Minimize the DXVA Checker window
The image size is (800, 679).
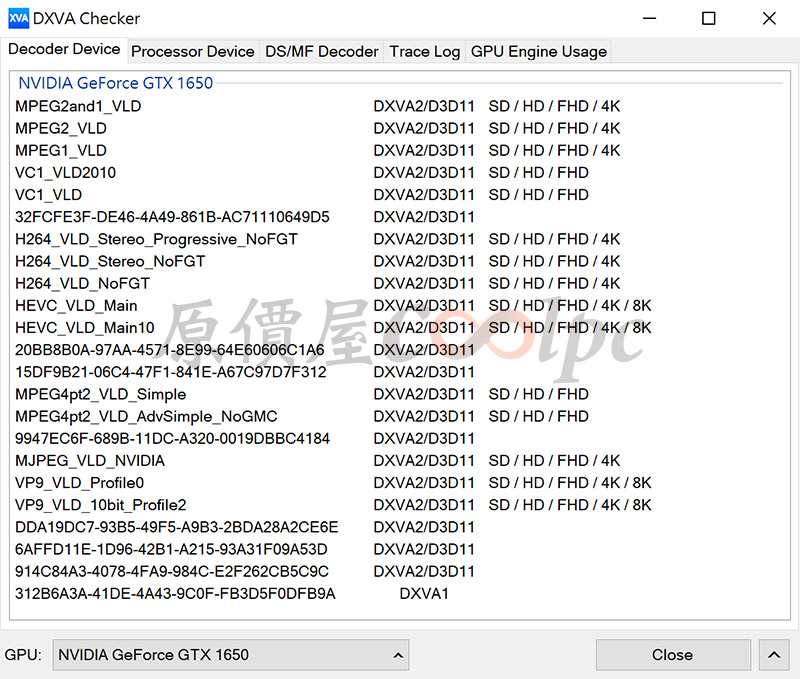click(x=649, y=18)
